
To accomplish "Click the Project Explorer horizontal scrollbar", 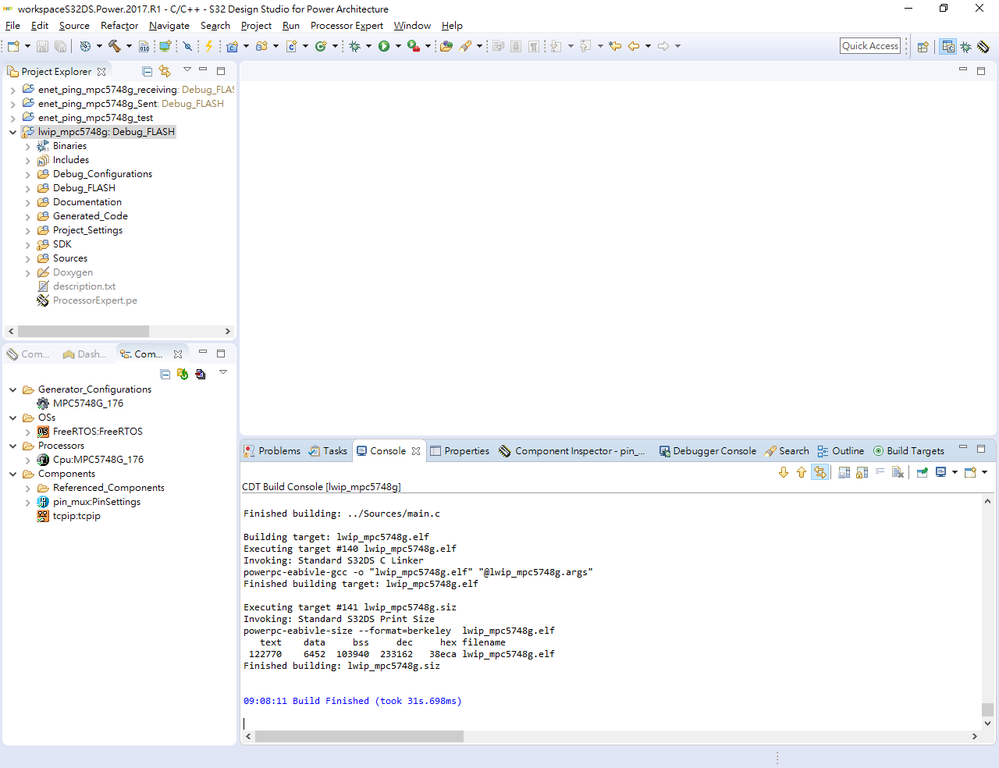I will point(83,331).
